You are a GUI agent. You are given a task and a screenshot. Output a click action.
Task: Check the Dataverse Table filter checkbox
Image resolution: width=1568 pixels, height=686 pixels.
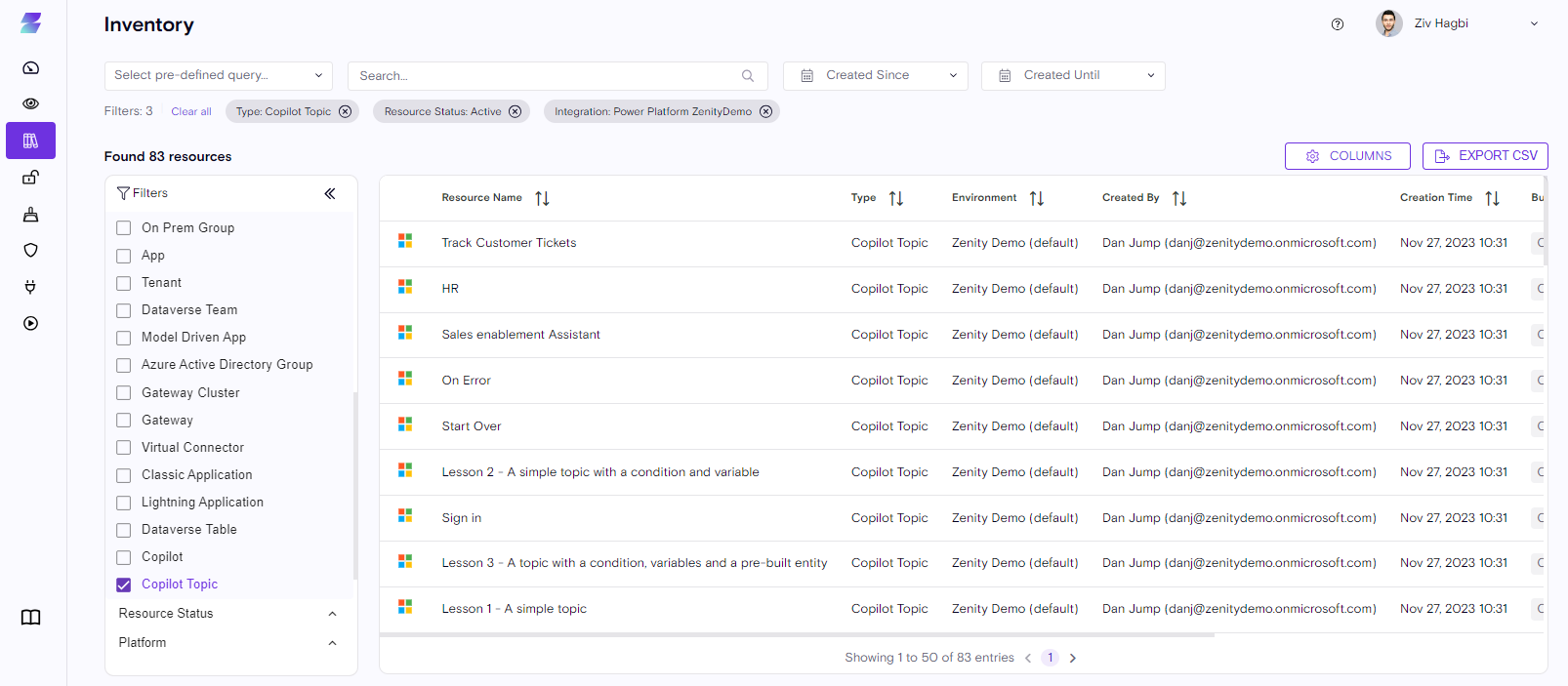(124, 530)
